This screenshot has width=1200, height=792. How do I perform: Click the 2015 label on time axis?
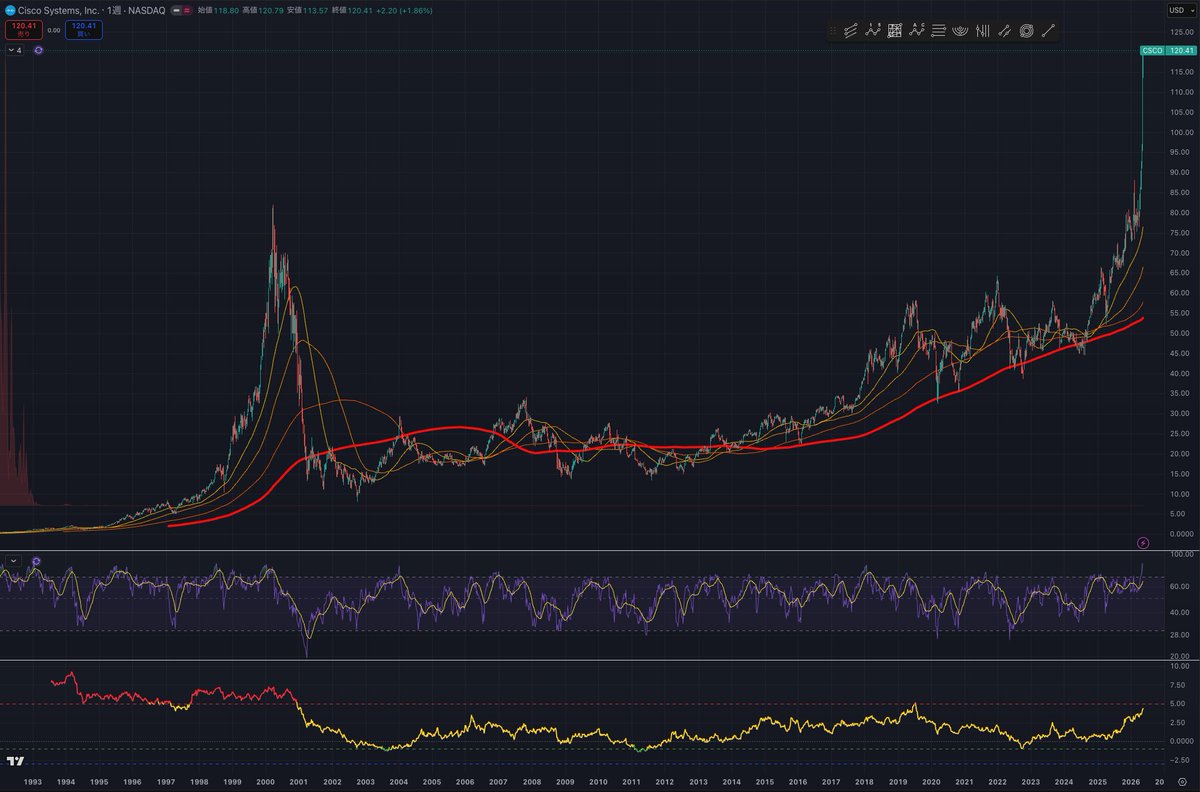tap(764, 782)
